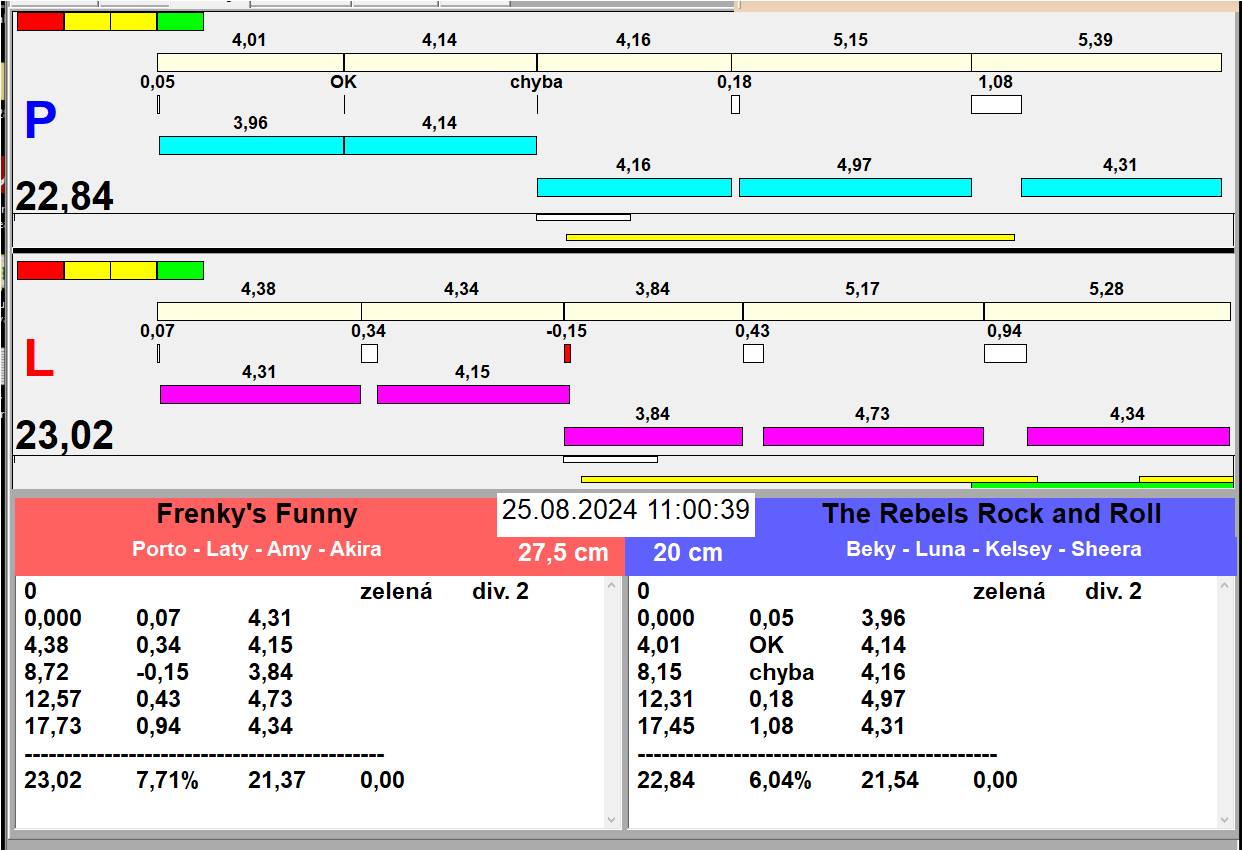Click the white 1,08 pass box in lane P
The image size is (1242, 850).
(x=996, y=104)
